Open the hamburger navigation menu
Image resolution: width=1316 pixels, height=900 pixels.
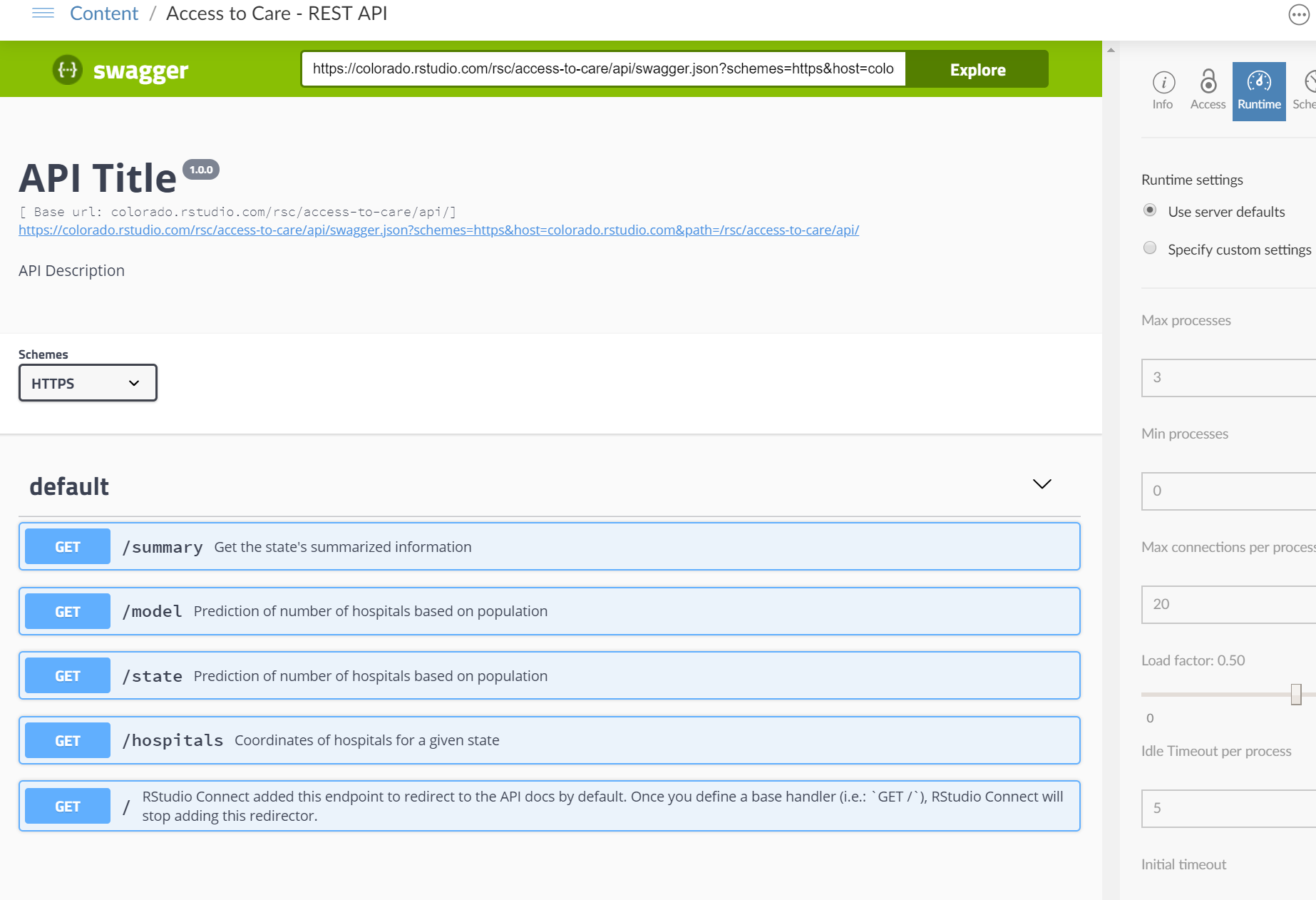(43, 13)
